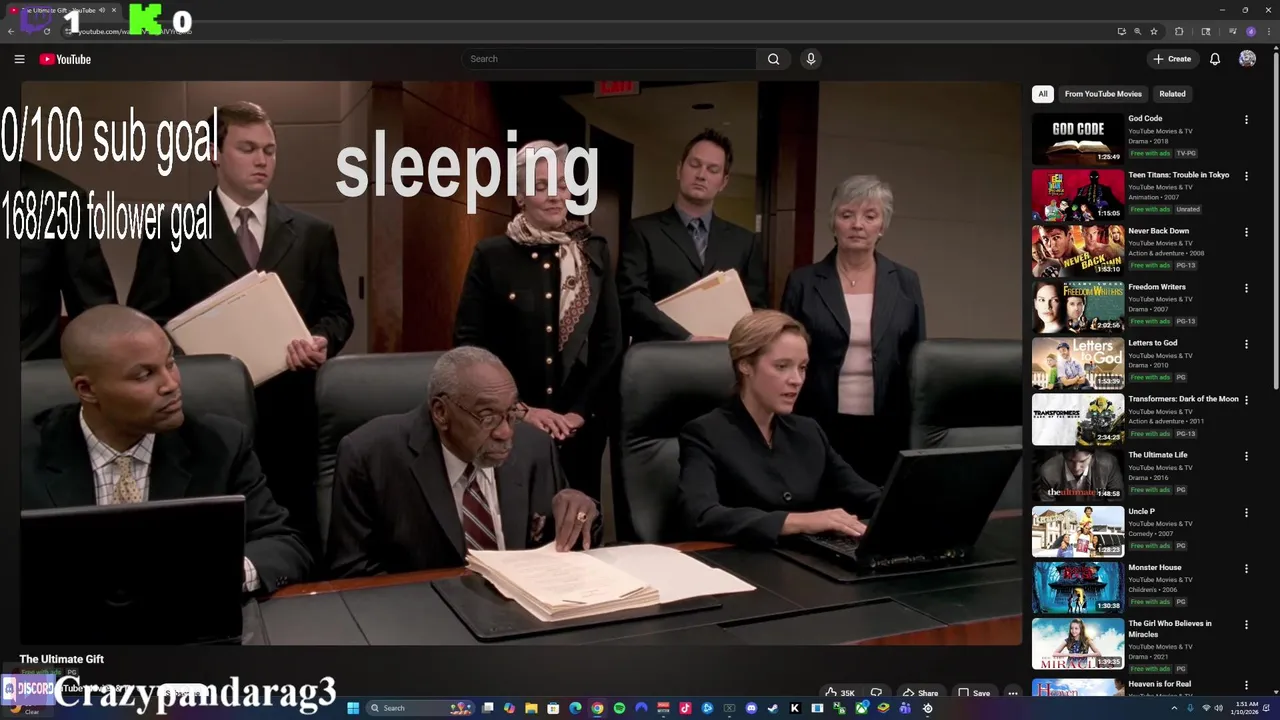Open options menu for Freedom Writers
Viewport: 1280px width, 720px height.
pos(1246,288)
